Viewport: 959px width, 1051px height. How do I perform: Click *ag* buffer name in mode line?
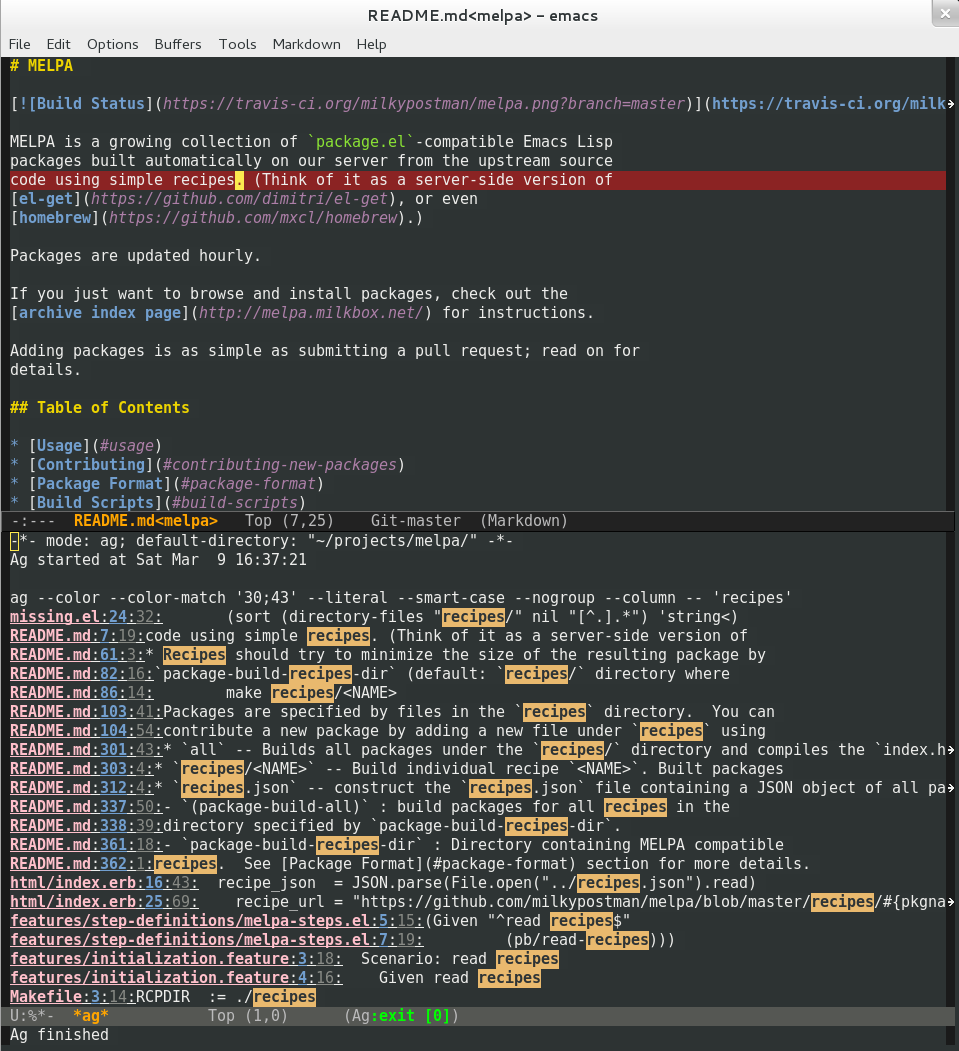click(x=90, y=1015)
